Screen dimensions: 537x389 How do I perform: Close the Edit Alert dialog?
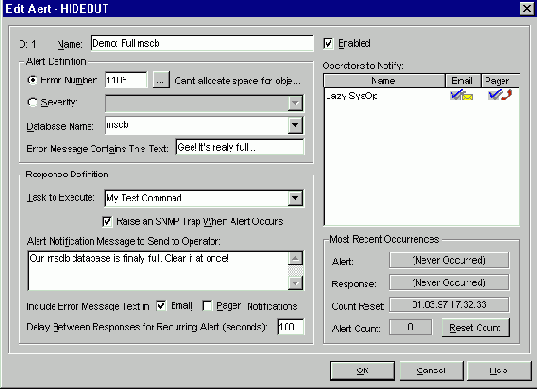pyautogui.click(x=527, y=9)
